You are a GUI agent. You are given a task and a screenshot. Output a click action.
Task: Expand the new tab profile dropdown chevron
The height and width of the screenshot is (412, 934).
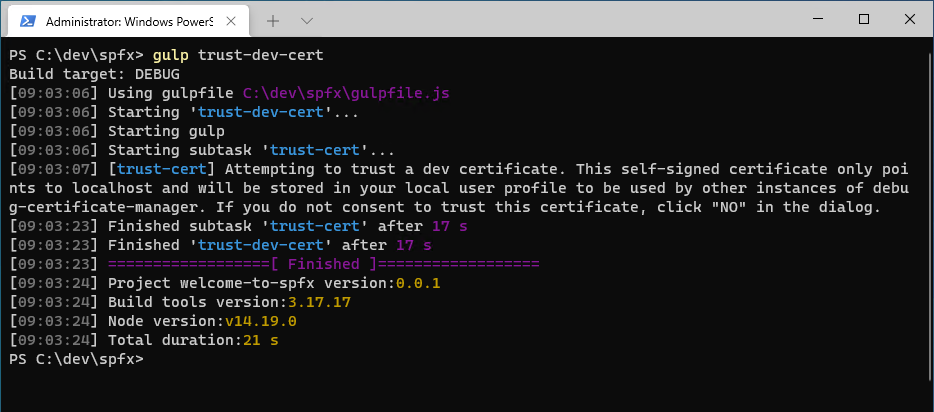coord(307,20)
